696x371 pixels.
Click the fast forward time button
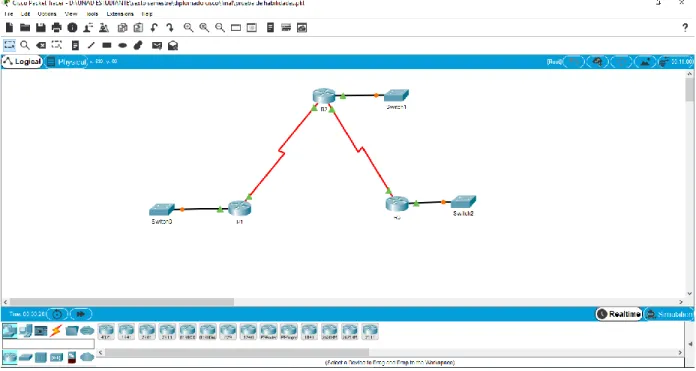81,314
